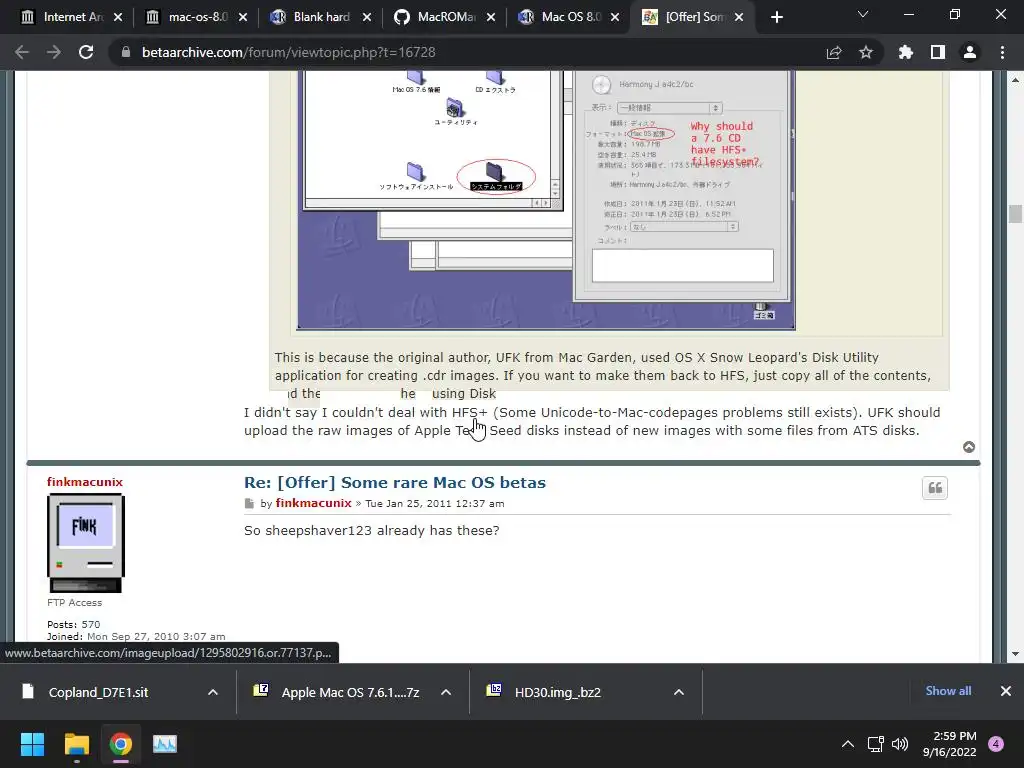Expand options for HD30.img_.bz2 download

pos(679,692)
